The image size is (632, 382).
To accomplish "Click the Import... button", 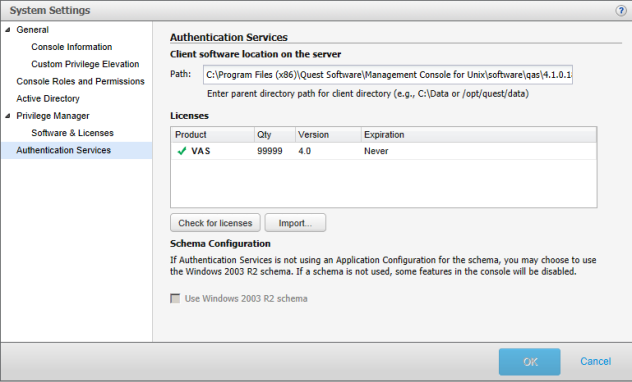I will [x=295, y=223].
